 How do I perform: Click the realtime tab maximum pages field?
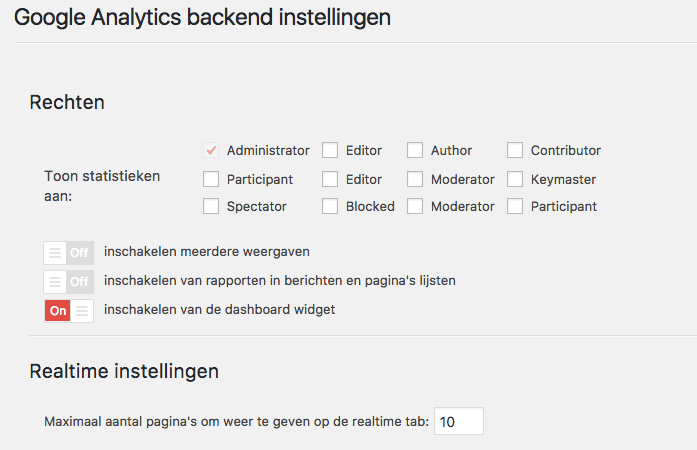pos(458,422)
